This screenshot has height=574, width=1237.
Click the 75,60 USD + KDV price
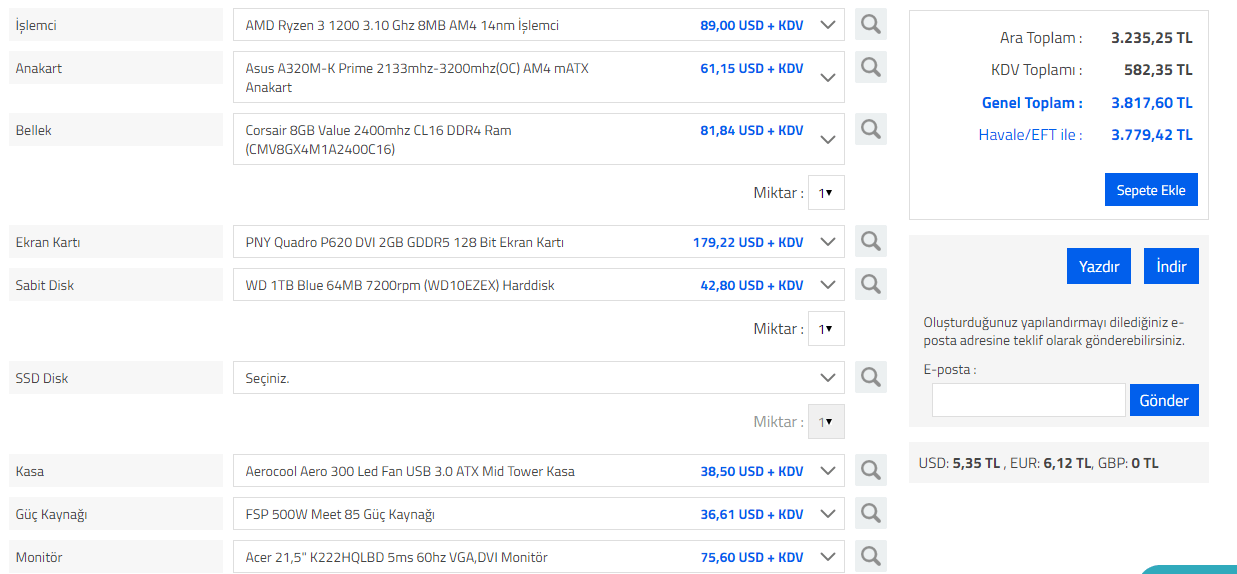click(x=752, y=557)
